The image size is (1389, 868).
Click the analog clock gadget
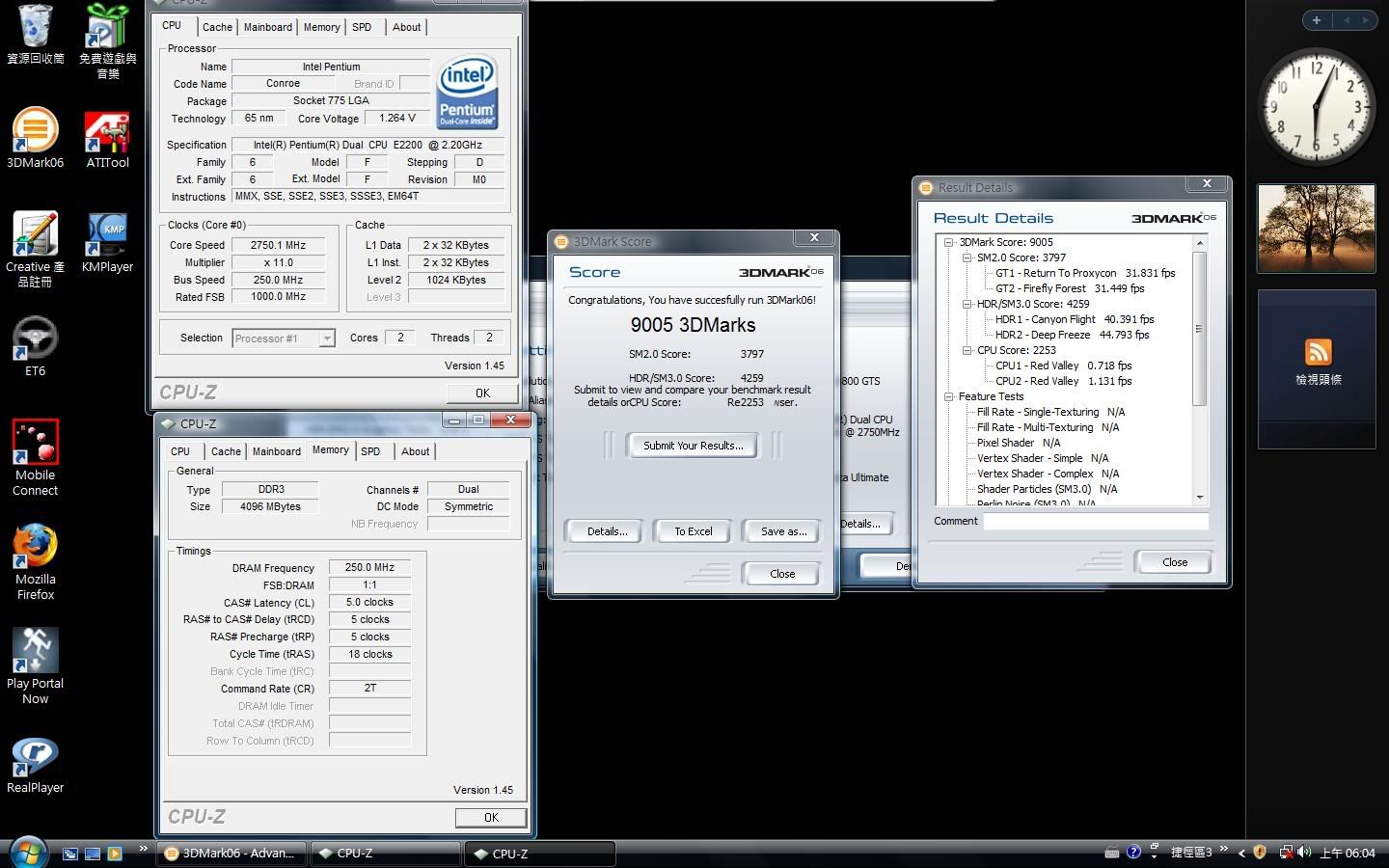pos(1317,106)
